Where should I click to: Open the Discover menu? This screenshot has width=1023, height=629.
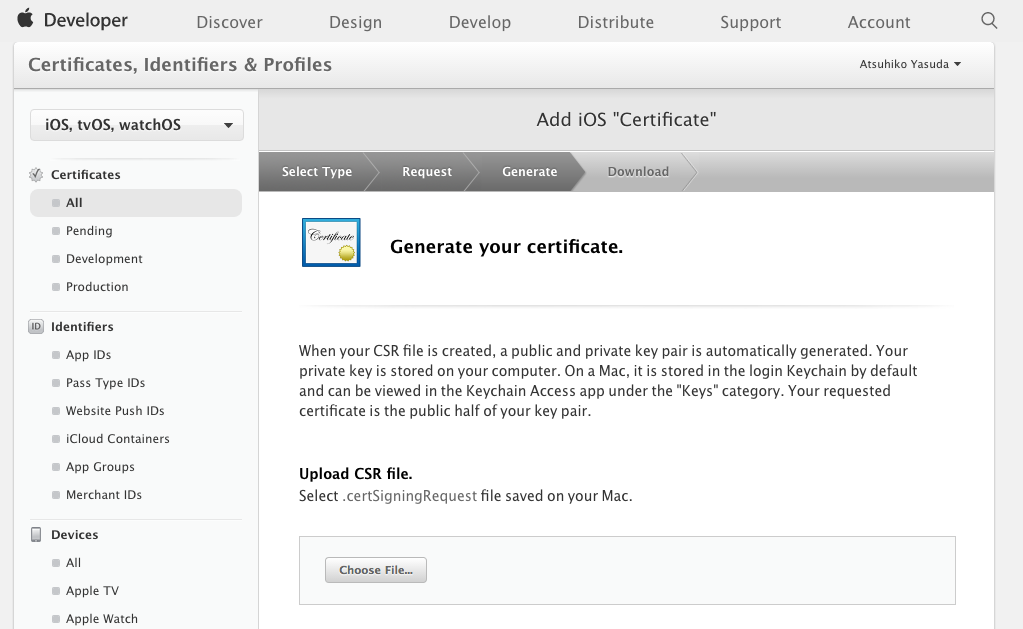230,22
